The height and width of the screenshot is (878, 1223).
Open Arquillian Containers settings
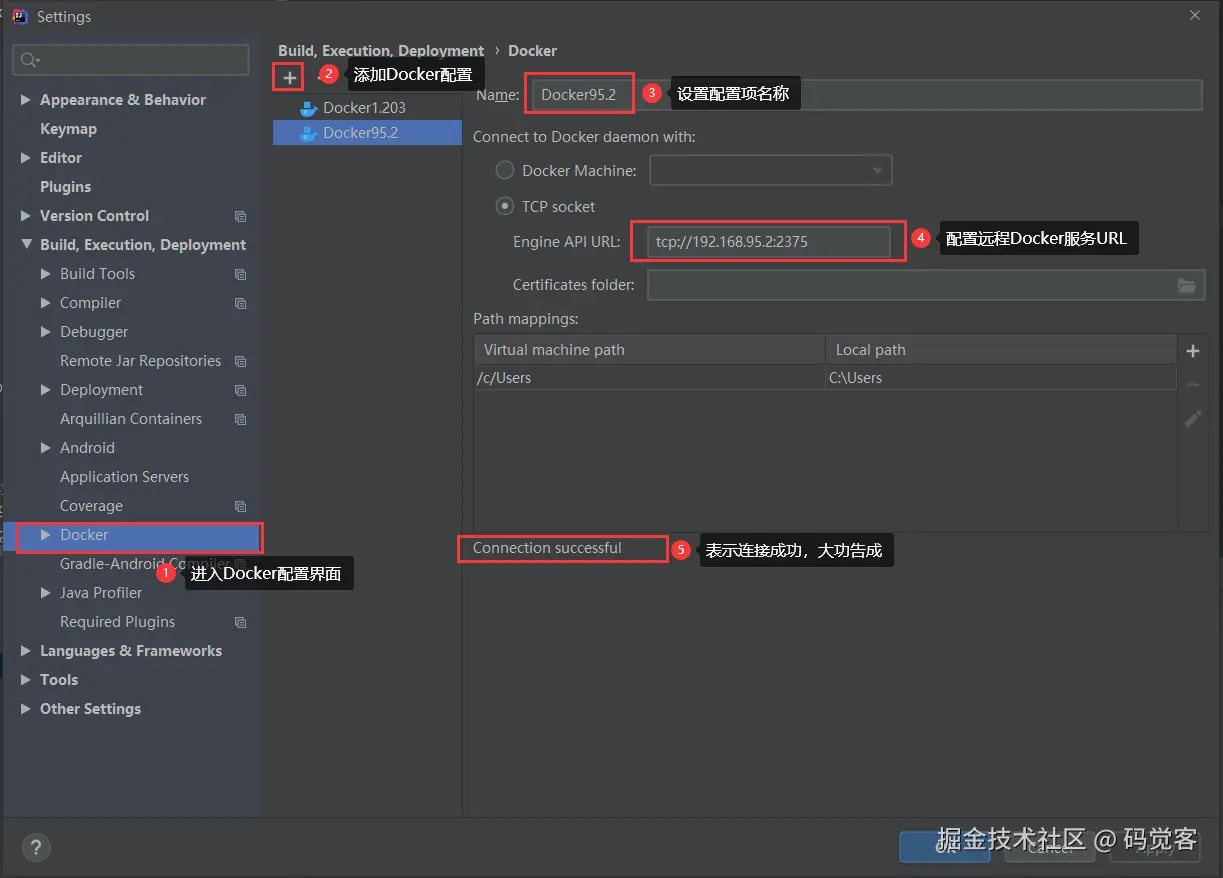[130, 419]
